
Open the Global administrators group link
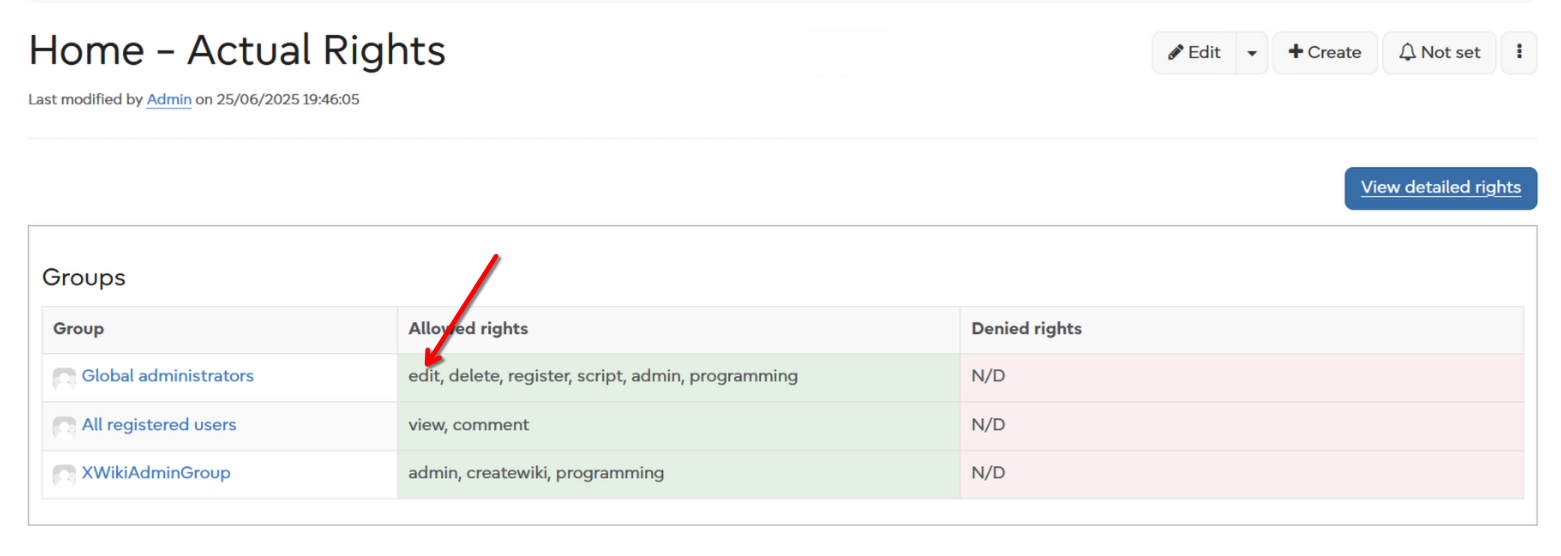pos(167,376)
